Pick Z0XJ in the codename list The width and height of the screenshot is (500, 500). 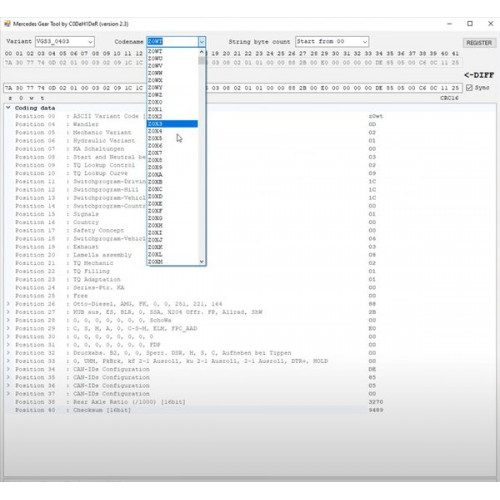point(172,240)
